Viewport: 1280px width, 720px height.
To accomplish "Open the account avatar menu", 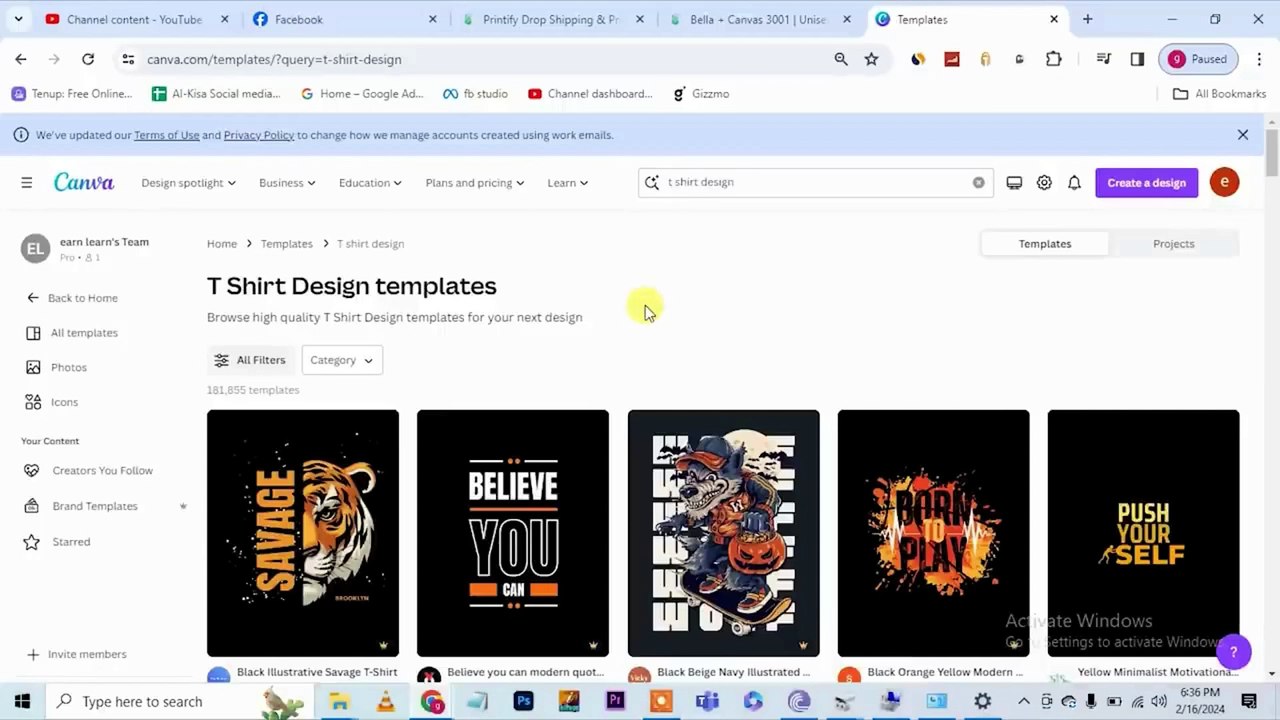I will [1224, 182].
